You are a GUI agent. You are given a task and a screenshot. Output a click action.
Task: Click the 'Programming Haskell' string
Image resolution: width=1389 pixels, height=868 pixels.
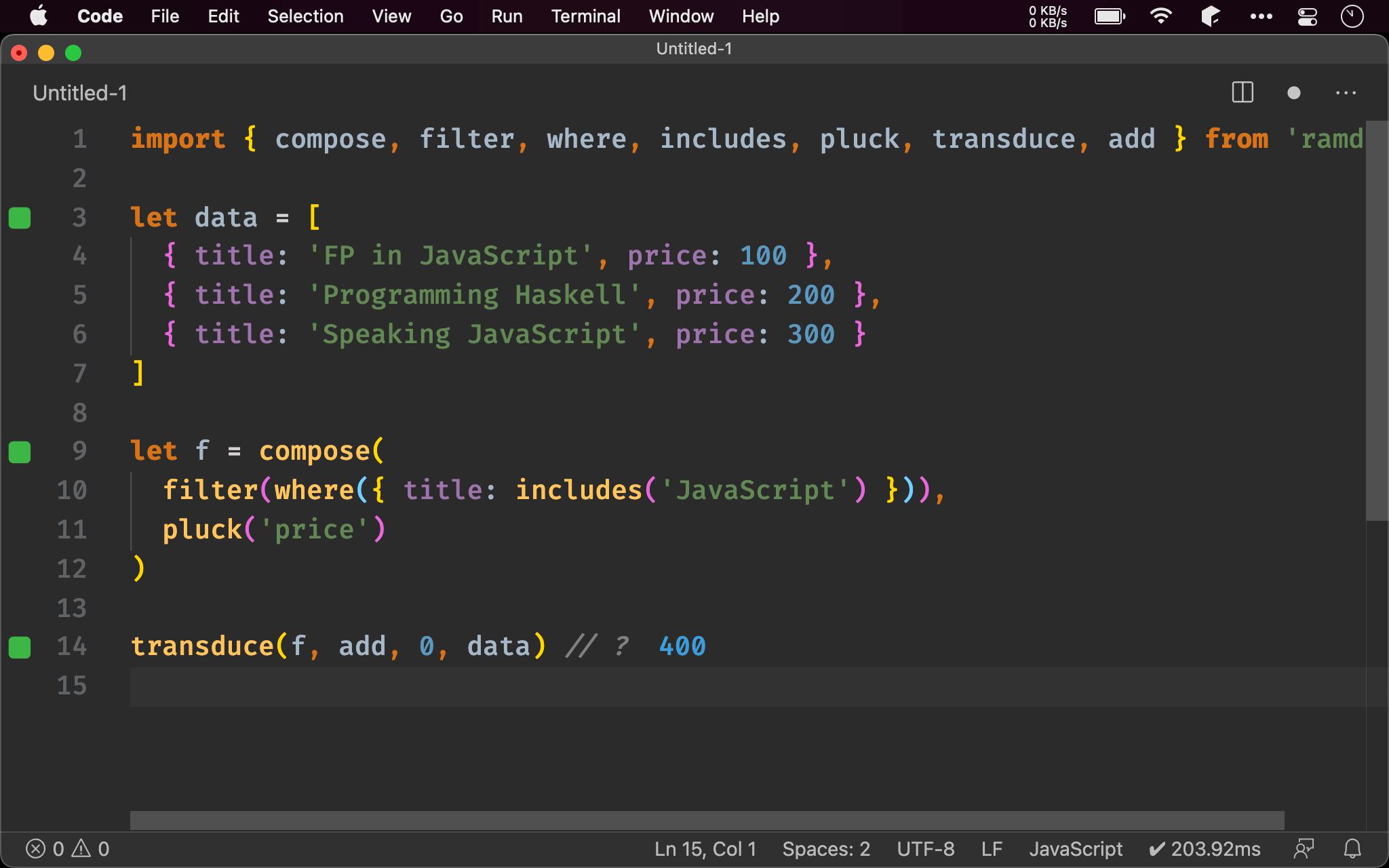point(475,296)
